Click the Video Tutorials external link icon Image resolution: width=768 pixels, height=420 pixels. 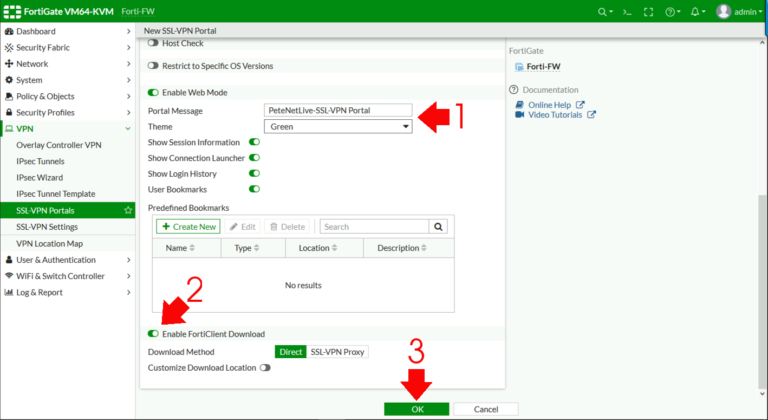(591, 115)
